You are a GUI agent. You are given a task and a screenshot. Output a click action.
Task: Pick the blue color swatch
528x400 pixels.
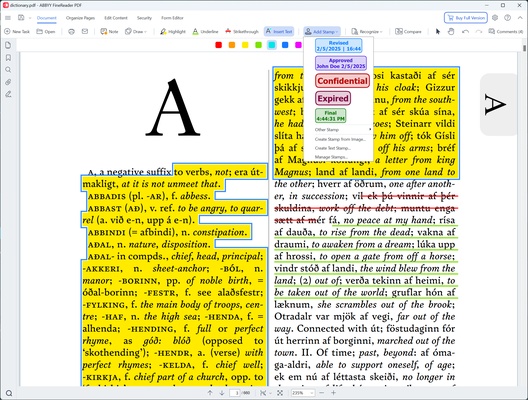pos(285,45)
